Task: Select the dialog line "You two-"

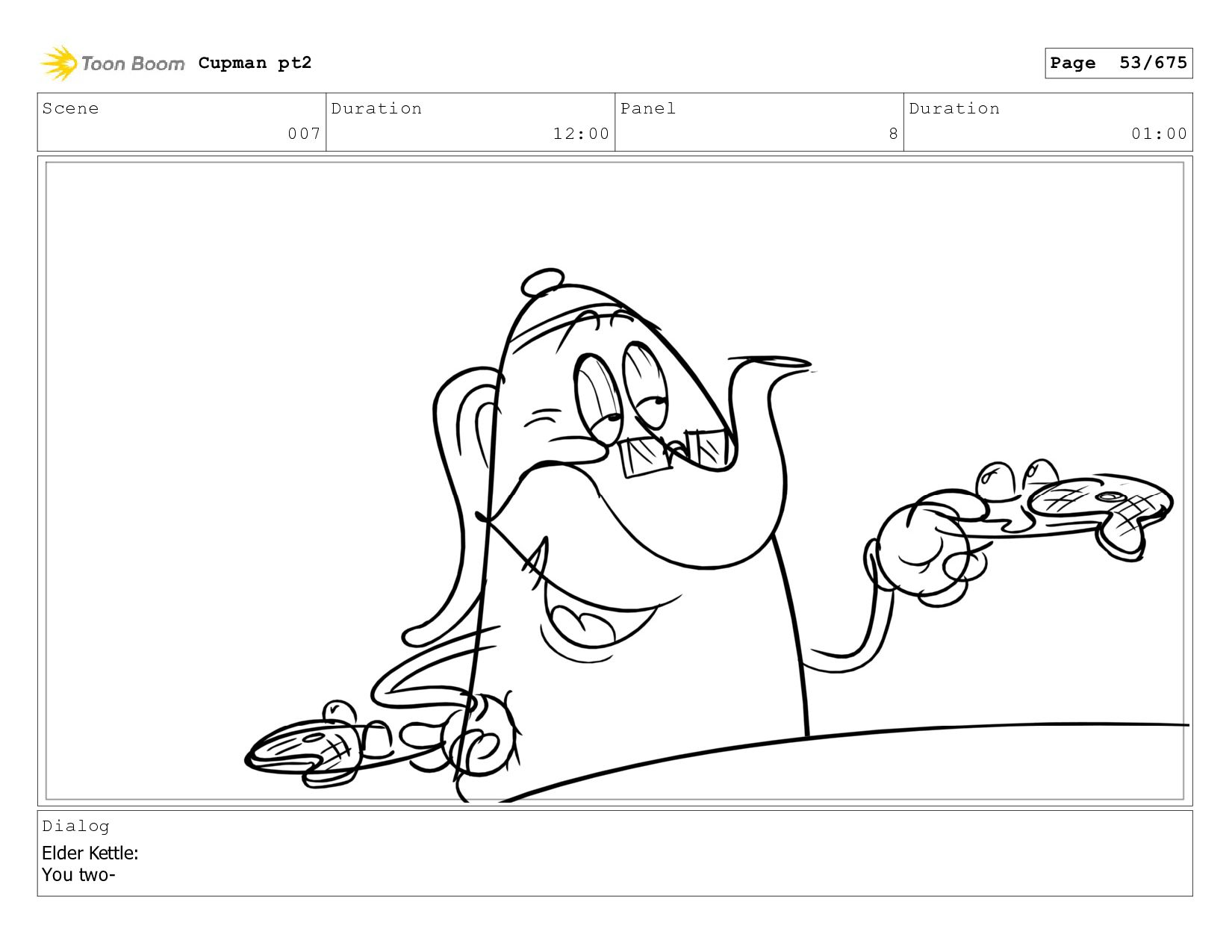Action: (78, 874)
